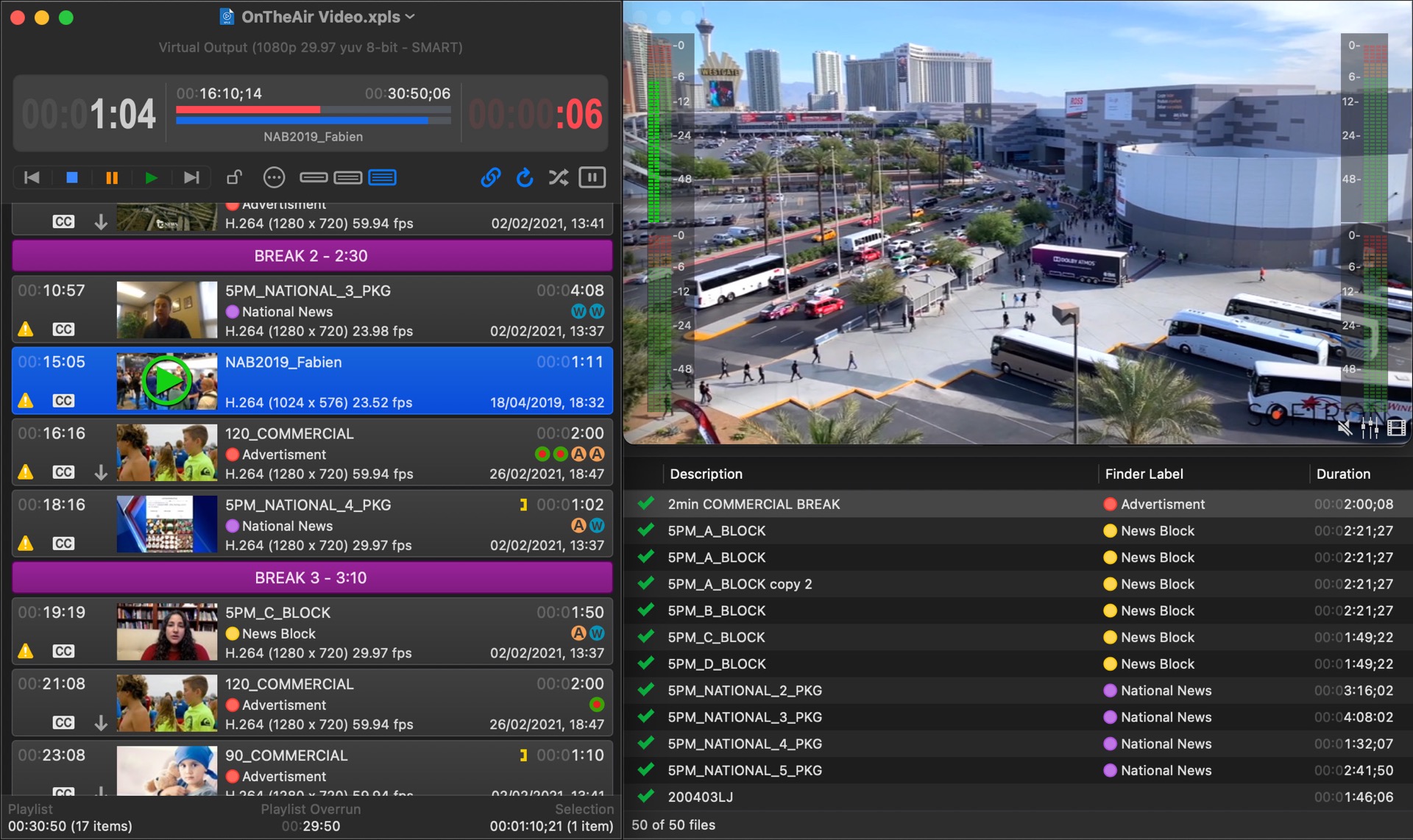Select 5PM_NATIONAL_2_PKG in file list
This screenshot has height=840, width=1413.
[744, 691]
